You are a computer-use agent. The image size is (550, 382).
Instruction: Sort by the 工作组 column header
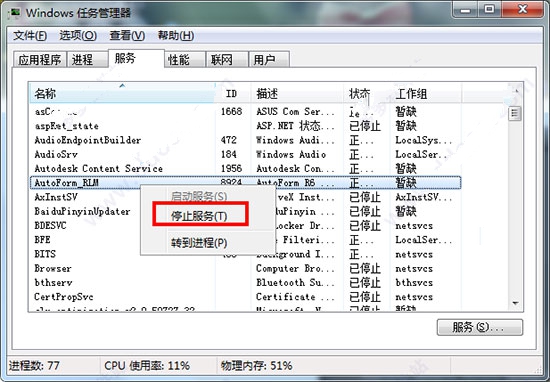425,94
